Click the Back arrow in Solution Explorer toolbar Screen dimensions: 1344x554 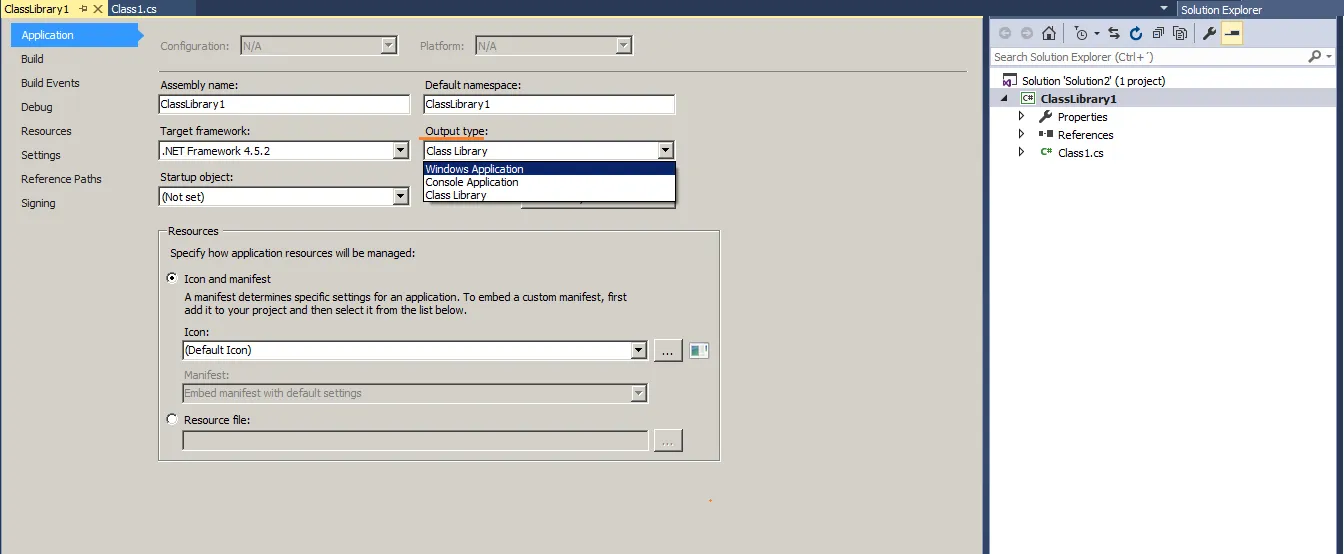[x=1005, y=33]
